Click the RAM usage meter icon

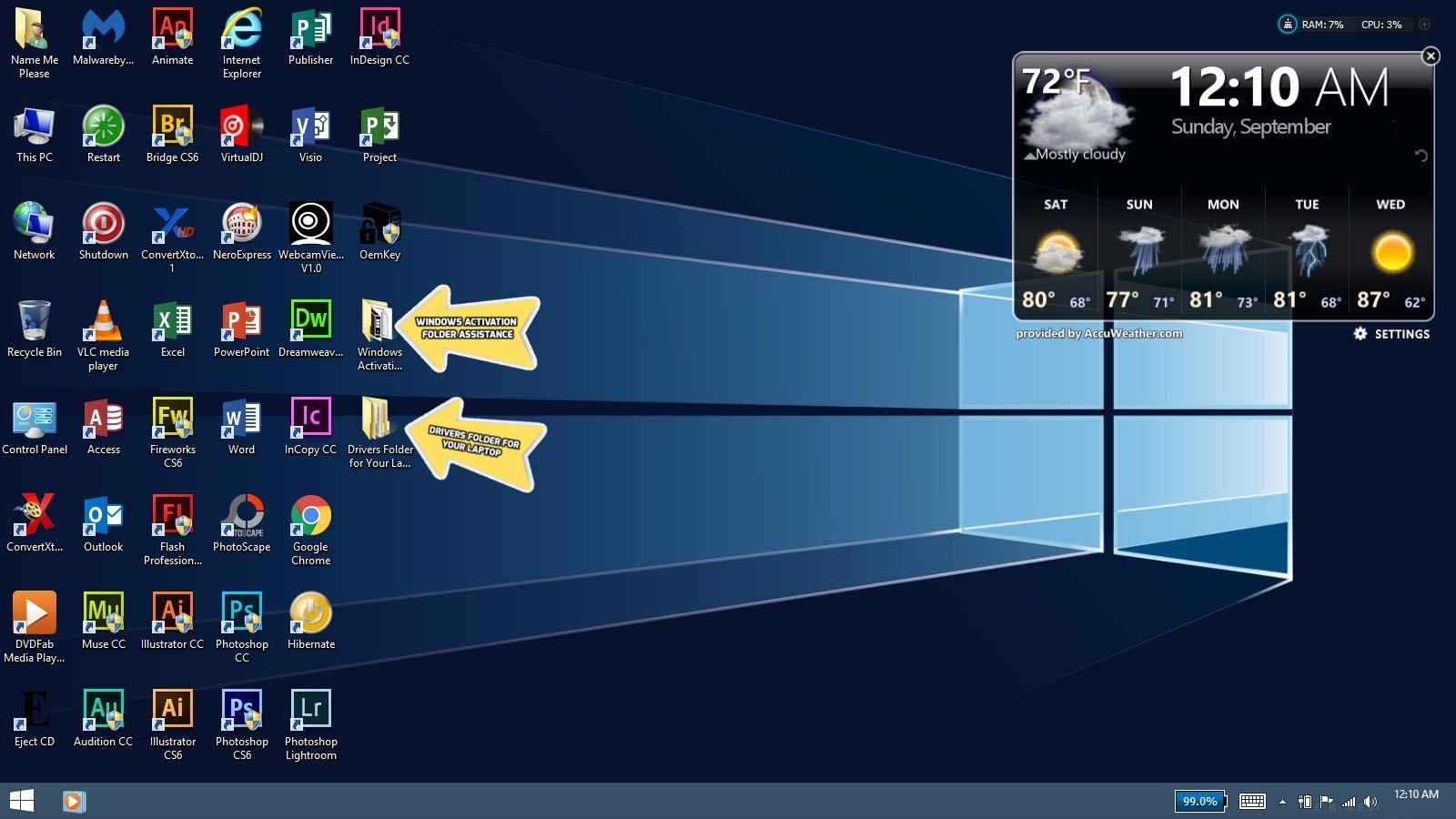point(1287,25)
